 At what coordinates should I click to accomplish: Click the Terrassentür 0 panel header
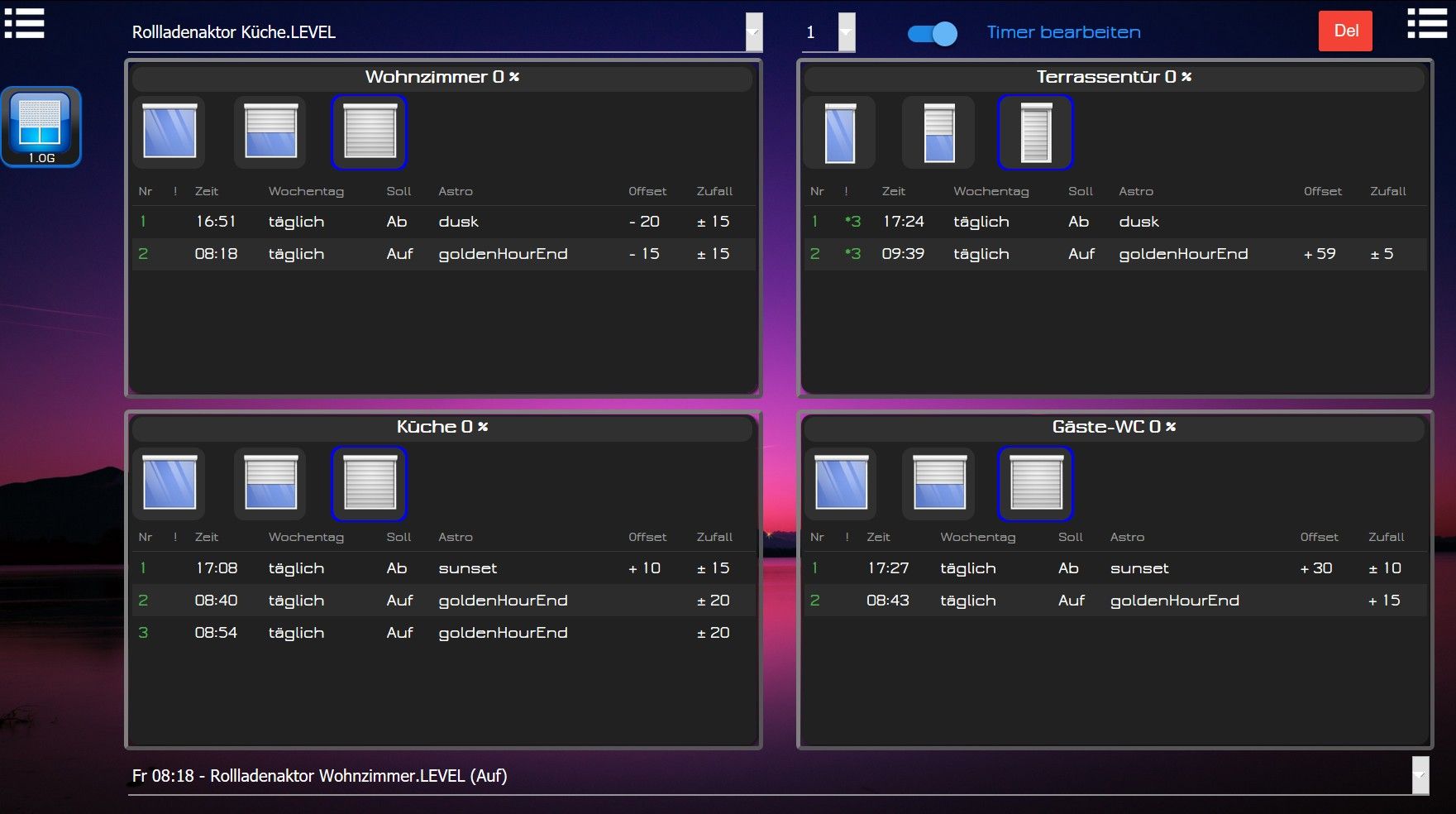[1115, 77]
